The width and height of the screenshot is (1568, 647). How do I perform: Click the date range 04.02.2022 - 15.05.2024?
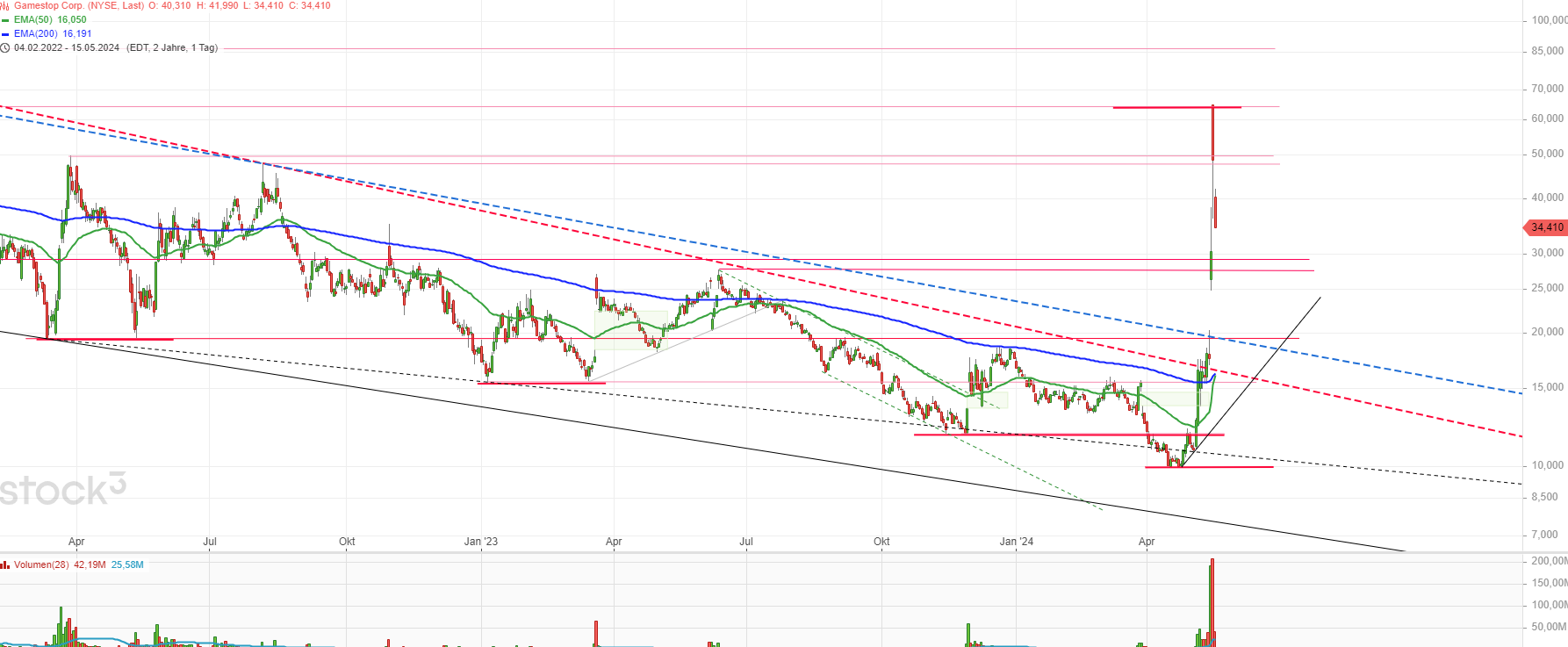click(67, 47)
